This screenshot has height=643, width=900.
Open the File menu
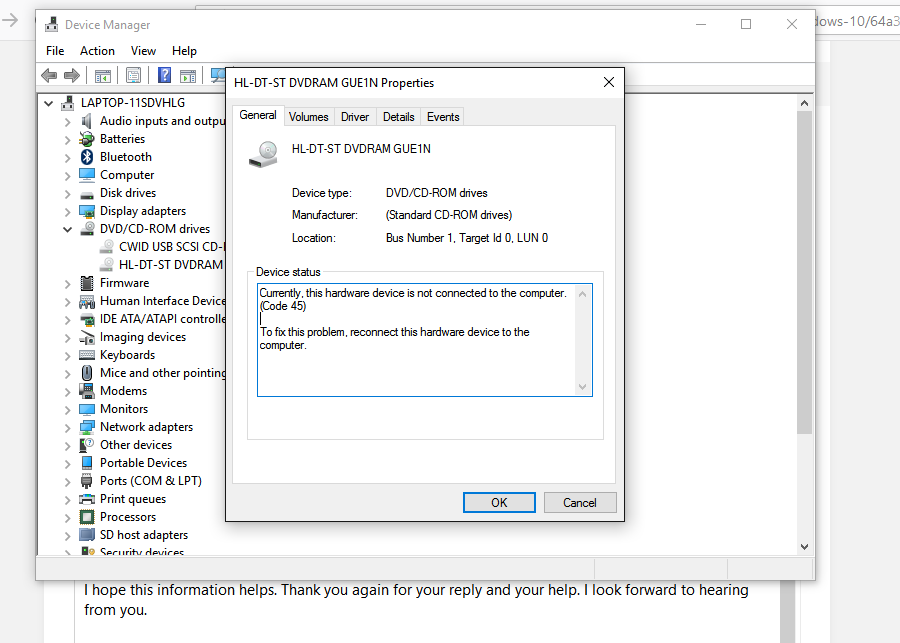(55, 51)
